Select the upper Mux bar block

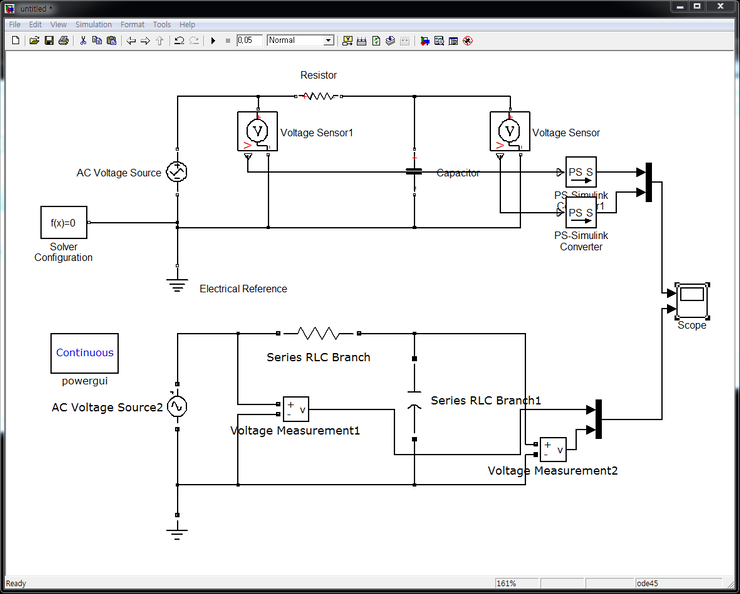click(x=649, y=182)
